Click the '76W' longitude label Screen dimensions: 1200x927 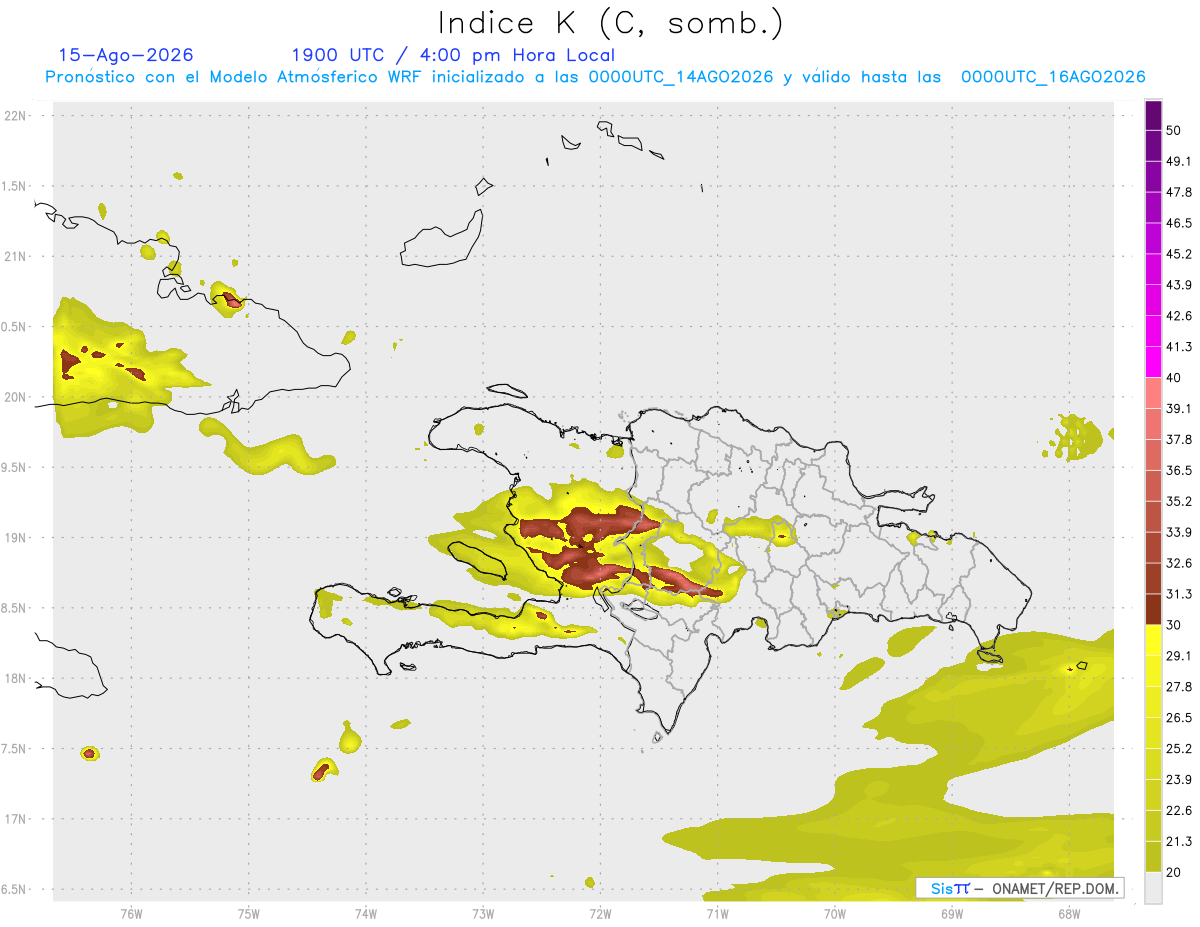pyautogui.click(x=131, y=913)
